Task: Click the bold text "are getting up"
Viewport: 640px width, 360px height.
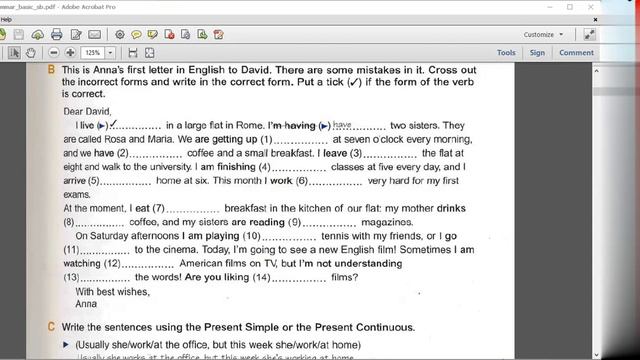Action: tap(226, 140)
